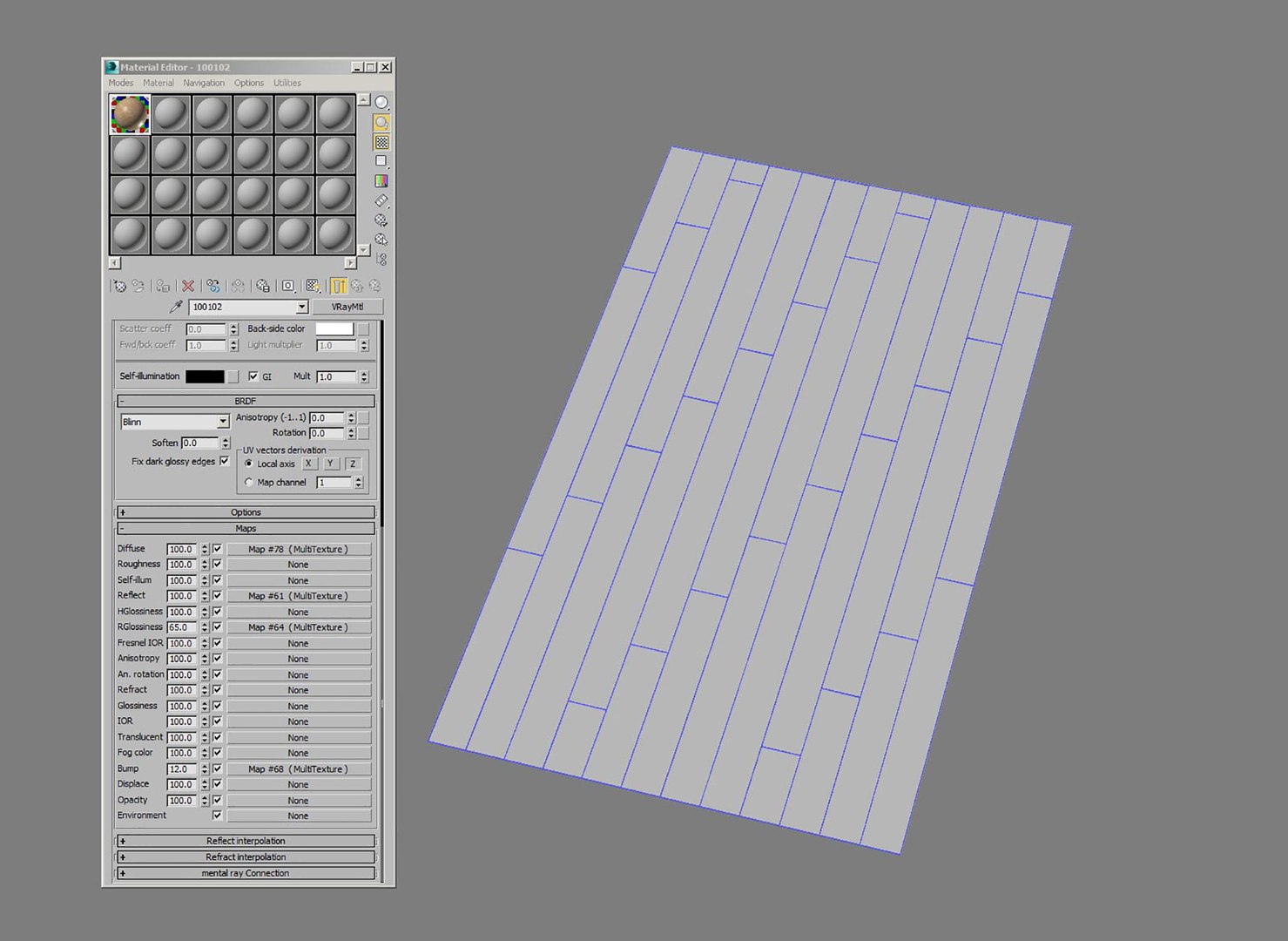Collapse the Maps rollout
Viewport: 1288px width, 941px height.
(x=246, y=529)
